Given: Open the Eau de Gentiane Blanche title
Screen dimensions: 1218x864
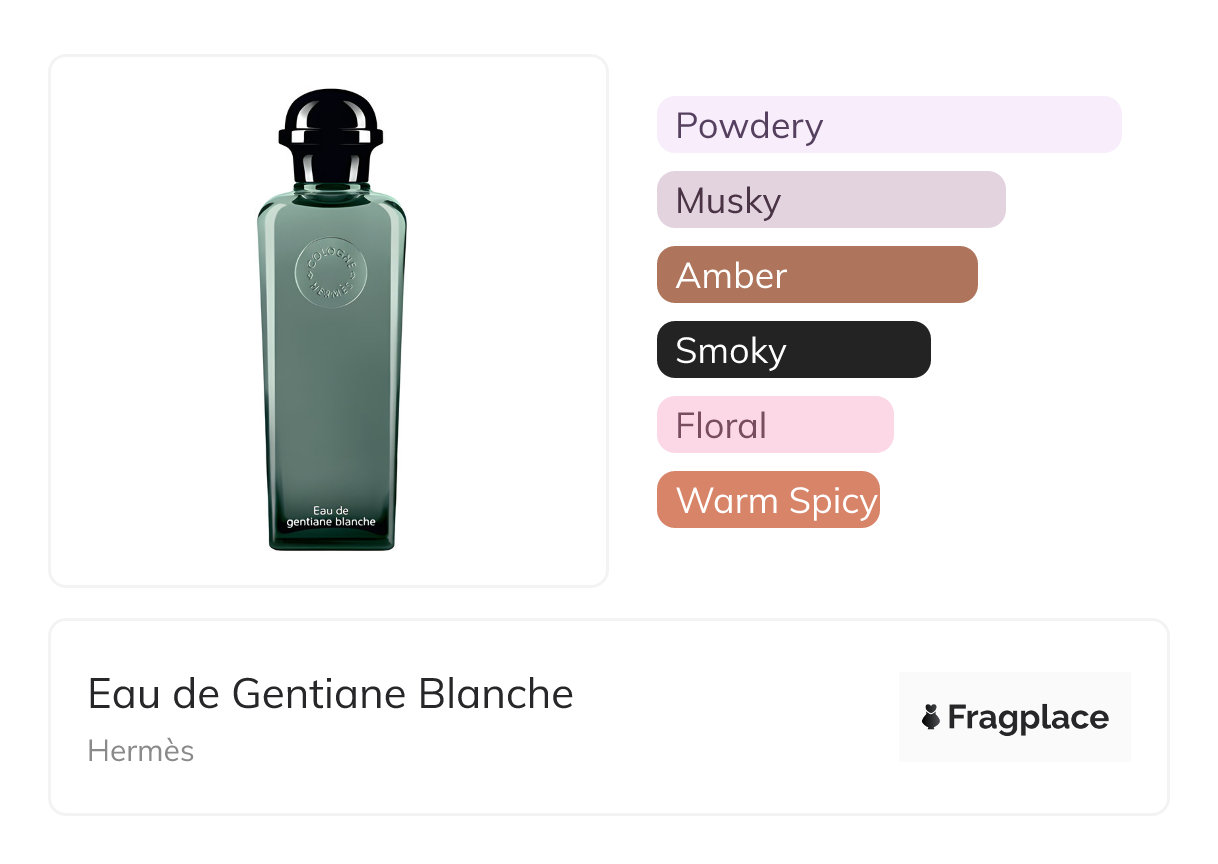Looking at the screenshot, I should pos(331,694).
